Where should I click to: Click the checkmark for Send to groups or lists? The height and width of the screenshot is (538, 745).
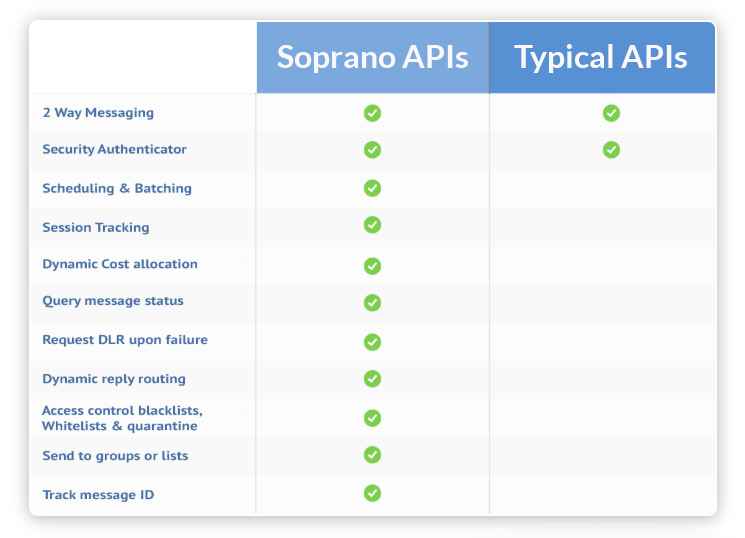[x=372, y=455]
